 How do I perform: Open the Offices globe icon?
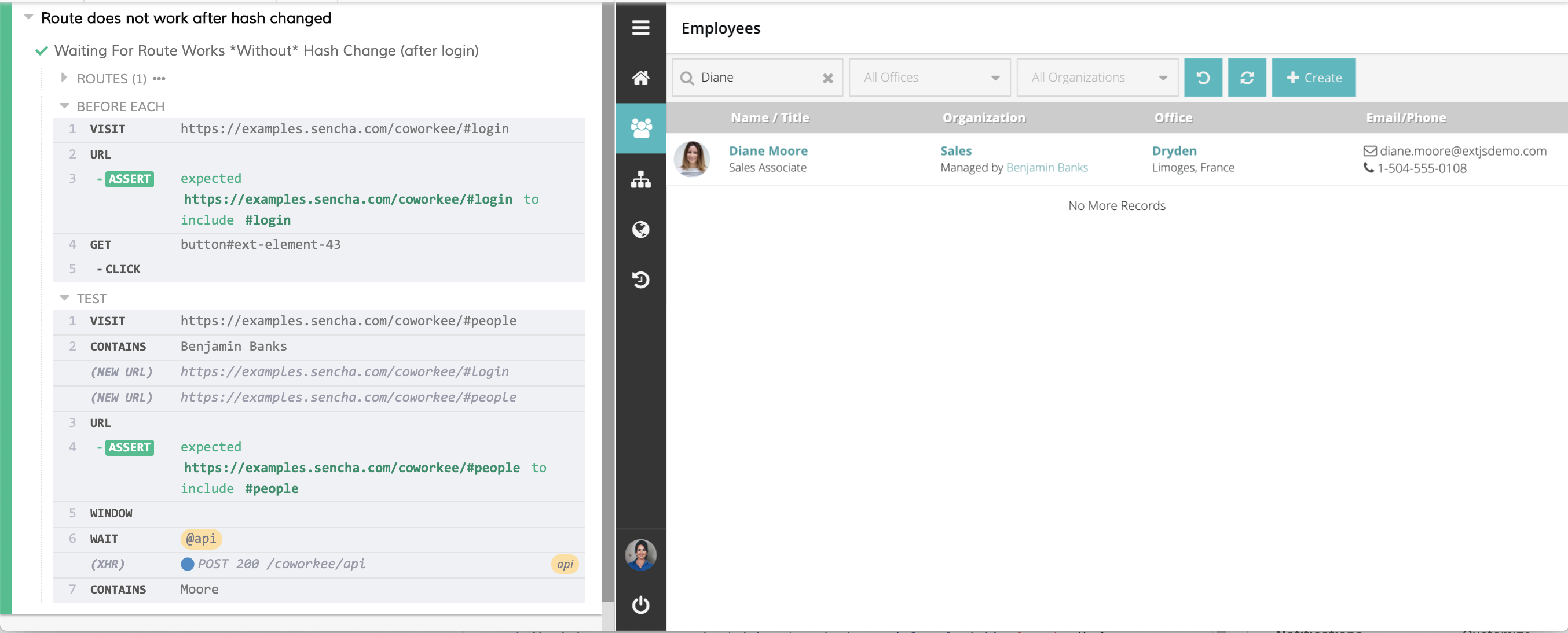(640, 229)
